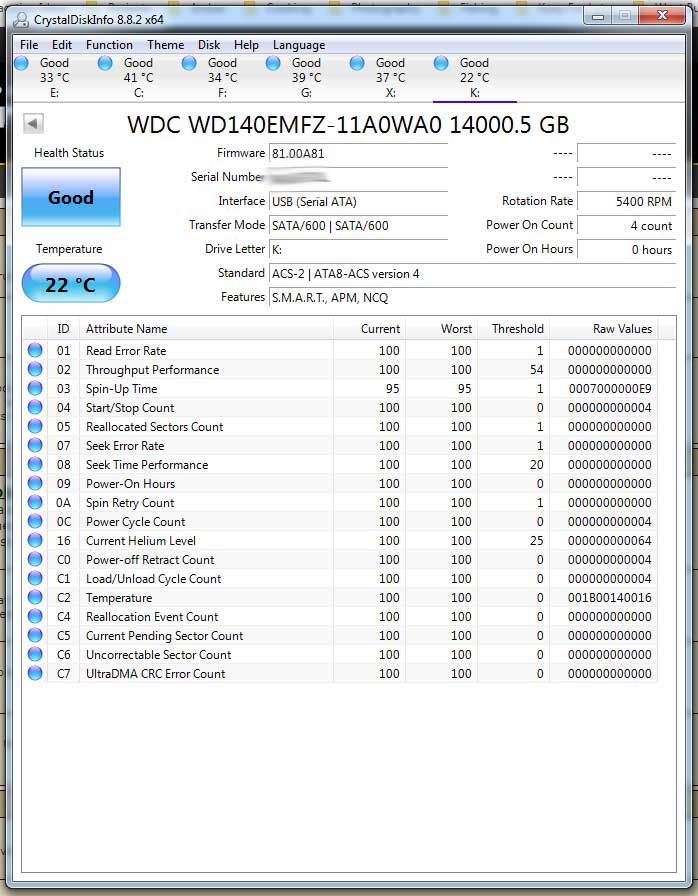This screenshot has height=896, width=698.
Task: Click the Spin Retry Count status orb
Action: 35,502
